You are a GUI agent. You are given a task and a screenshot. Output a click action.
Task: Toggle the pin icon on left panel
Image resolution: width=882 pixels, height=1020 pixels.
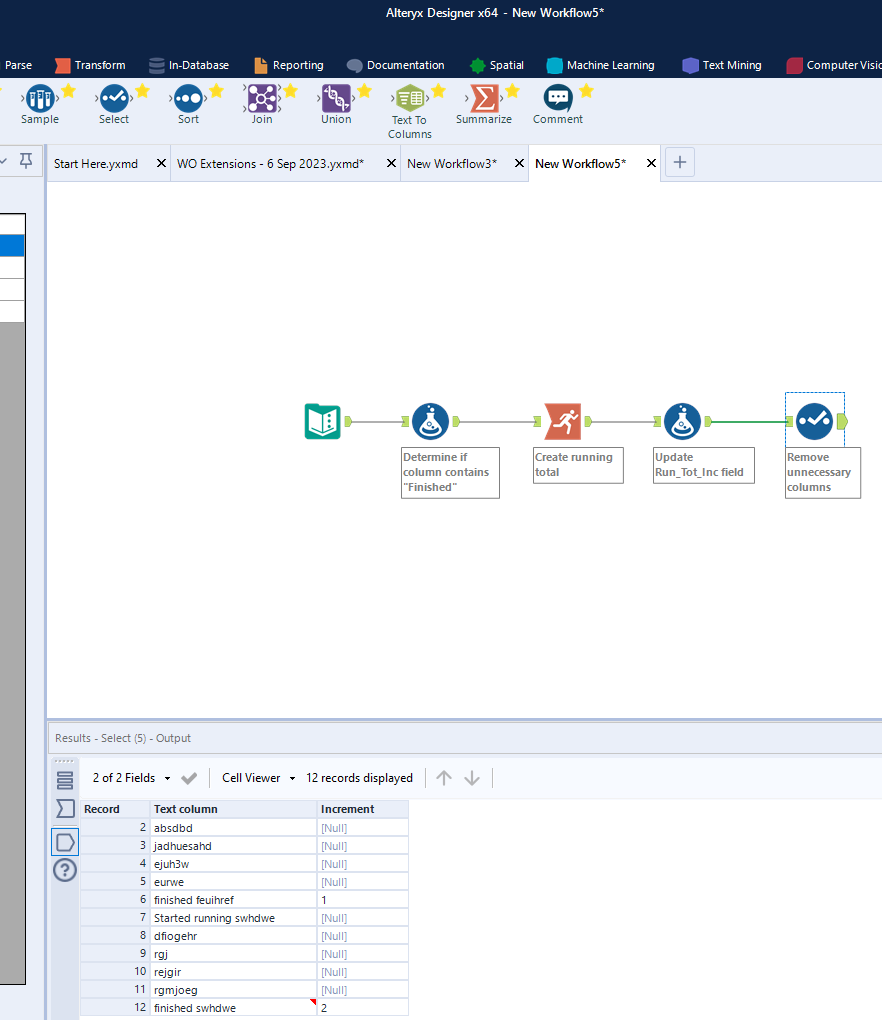tap(26, 160)
